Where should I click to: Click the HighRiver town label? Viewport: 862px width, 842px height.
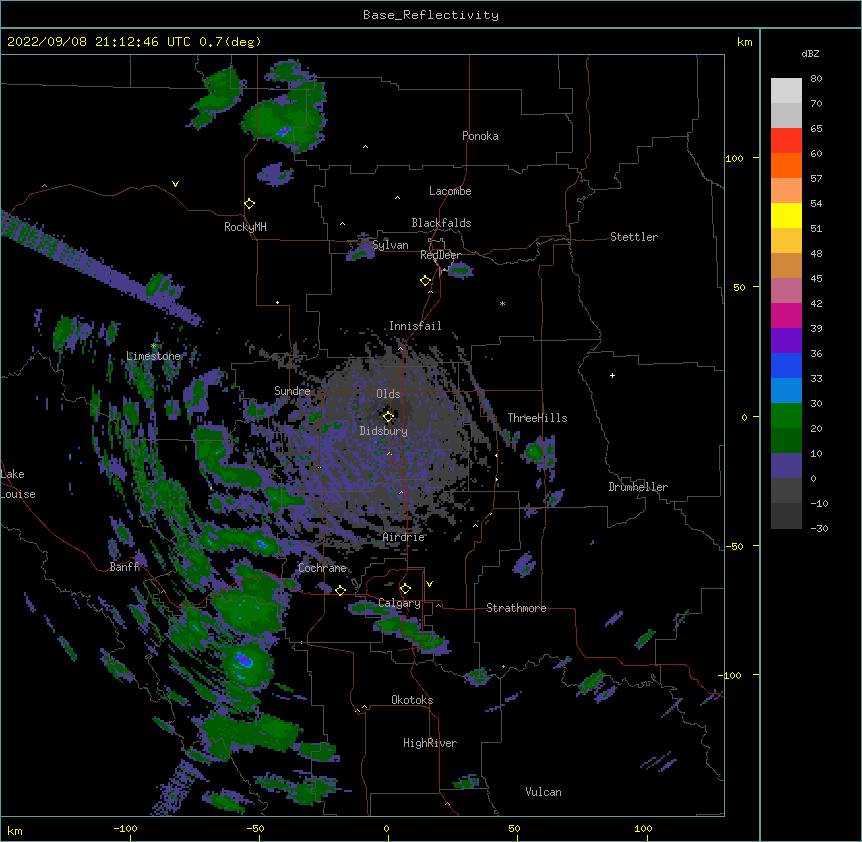[x=430, y=743]
